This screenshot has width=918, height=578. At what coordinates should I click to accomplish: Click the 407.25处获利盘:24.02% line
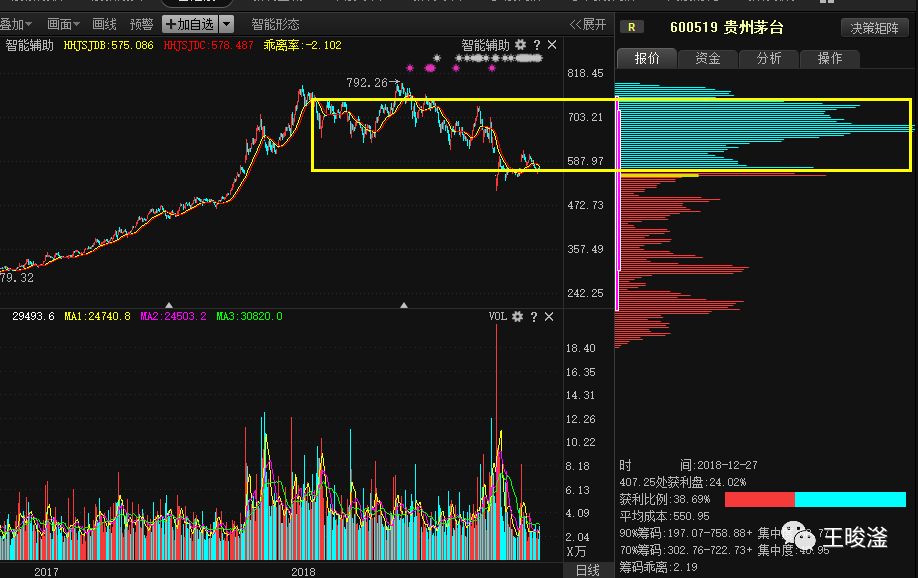[683, 482]
